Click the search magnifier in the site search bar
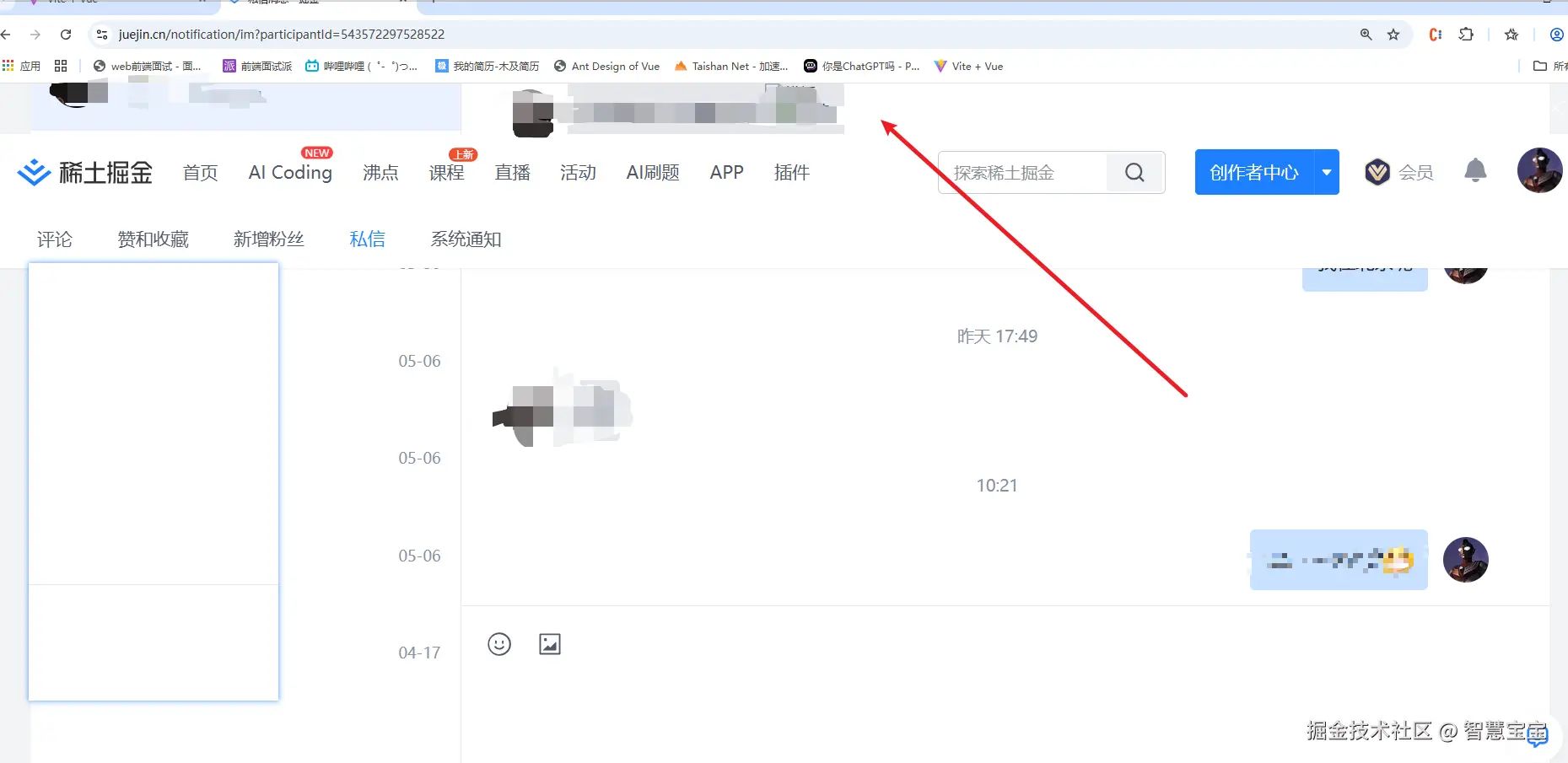The height and width of the screenshot is (763, 1568). (x=1134, y=172)
